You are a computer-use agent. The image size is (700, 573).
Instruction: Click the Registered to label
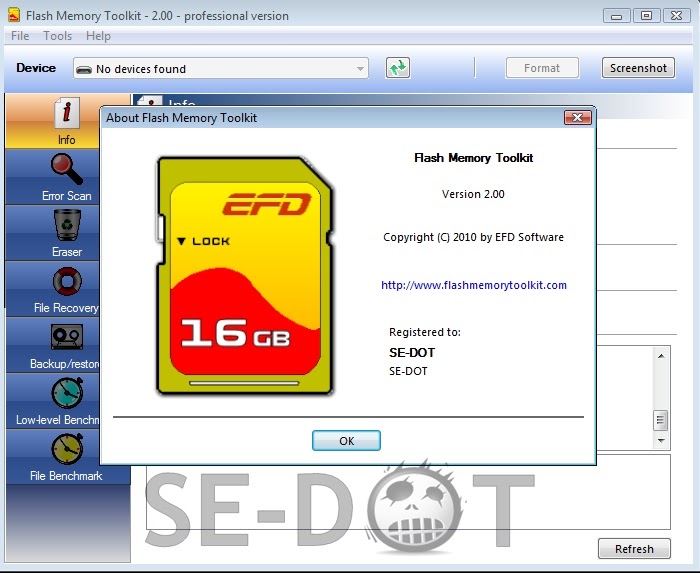tap(425, 332)
